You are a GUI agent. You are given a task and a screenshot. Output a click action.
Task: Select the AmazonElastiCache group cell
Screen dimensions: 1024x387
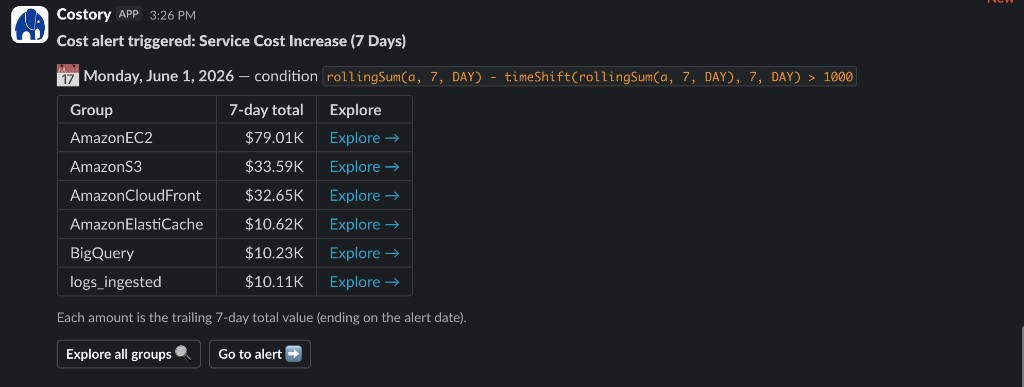[137, 224]
